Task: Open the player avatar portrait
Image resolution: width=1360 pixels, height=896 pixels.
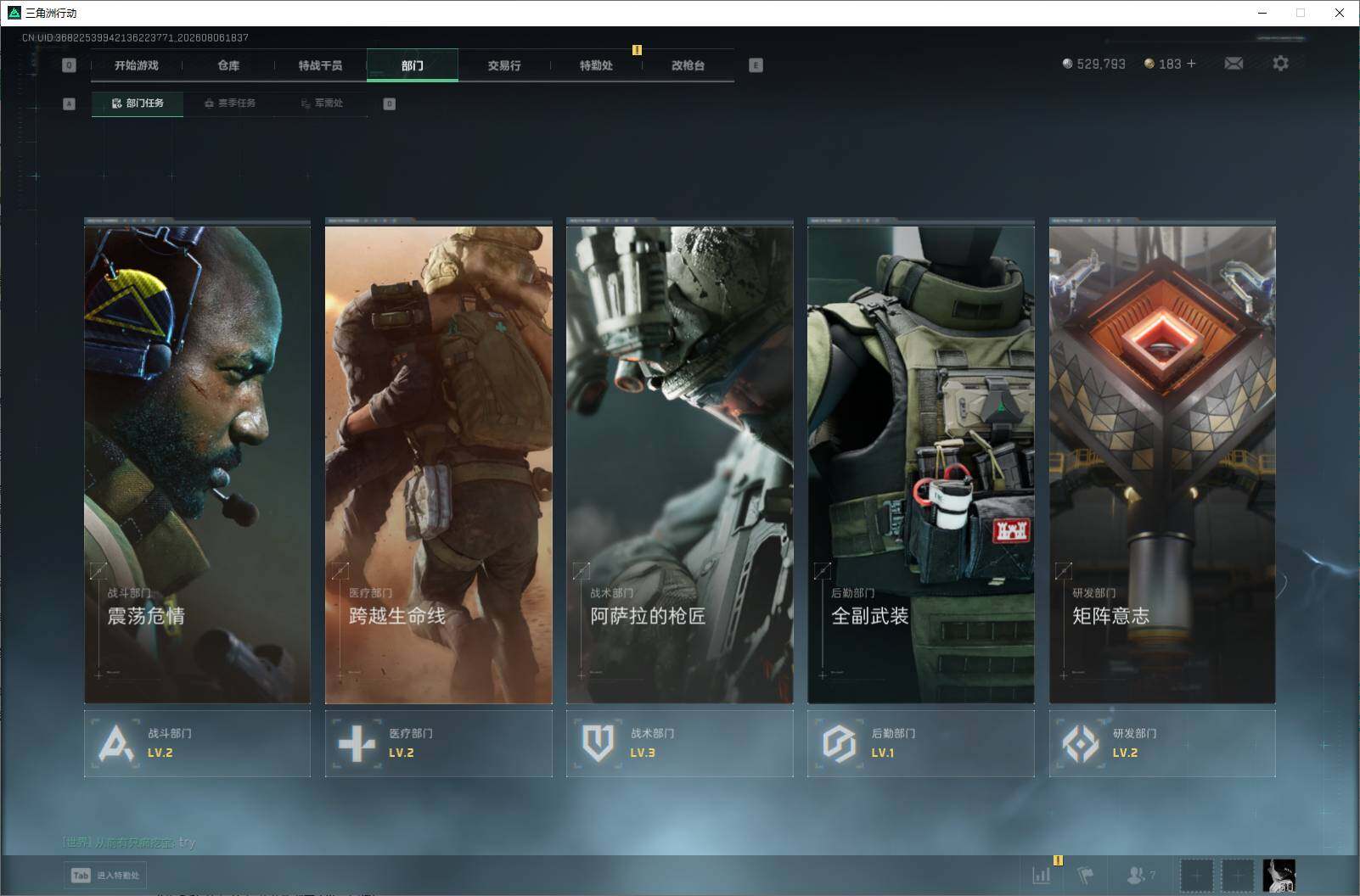Action: click(1279, 876)
